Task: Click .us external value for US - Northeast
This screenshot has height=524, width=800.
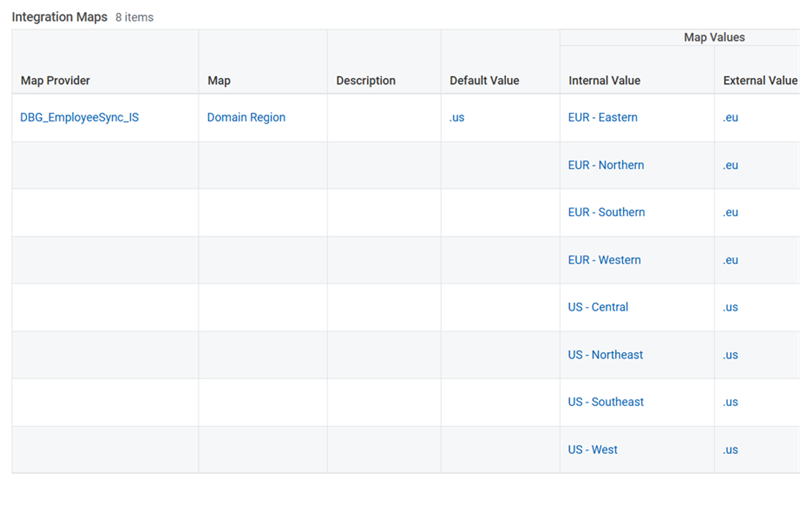Action: click(x=730, y=355)
